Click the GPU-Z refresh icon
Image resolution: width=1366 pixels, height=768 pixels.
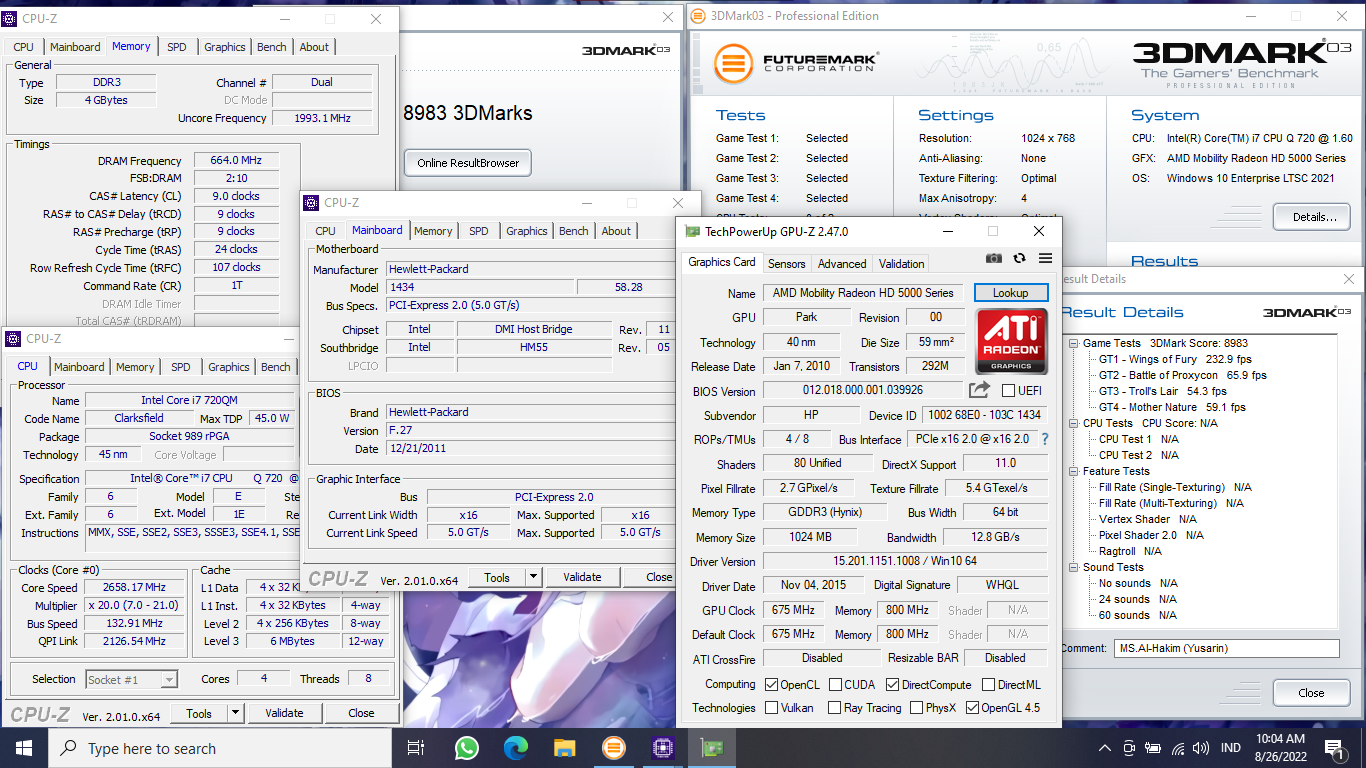pyautogui.click(x=1019, y=258)
